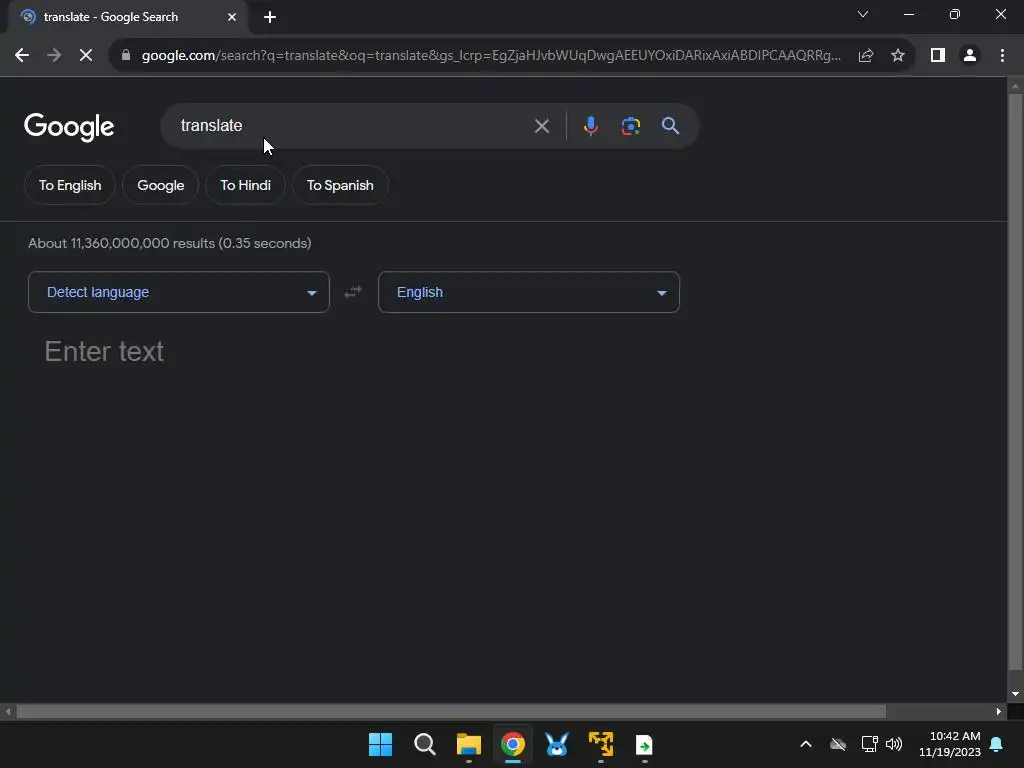The height and width of the screenshot is (768, 1024).
Task: Open Windows taskbar search
Action: coord(424,744)
